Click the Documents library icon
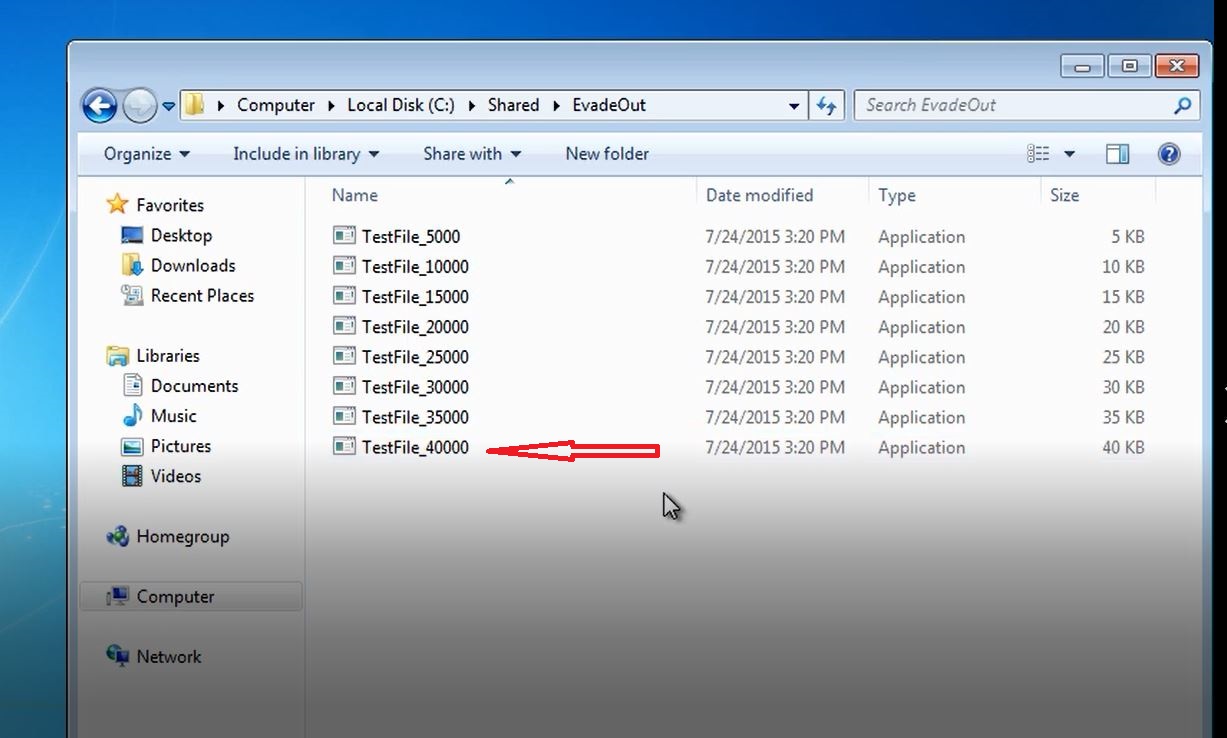Image resolution: width=1227 pixels, height=738 pixels. (132, 386)
